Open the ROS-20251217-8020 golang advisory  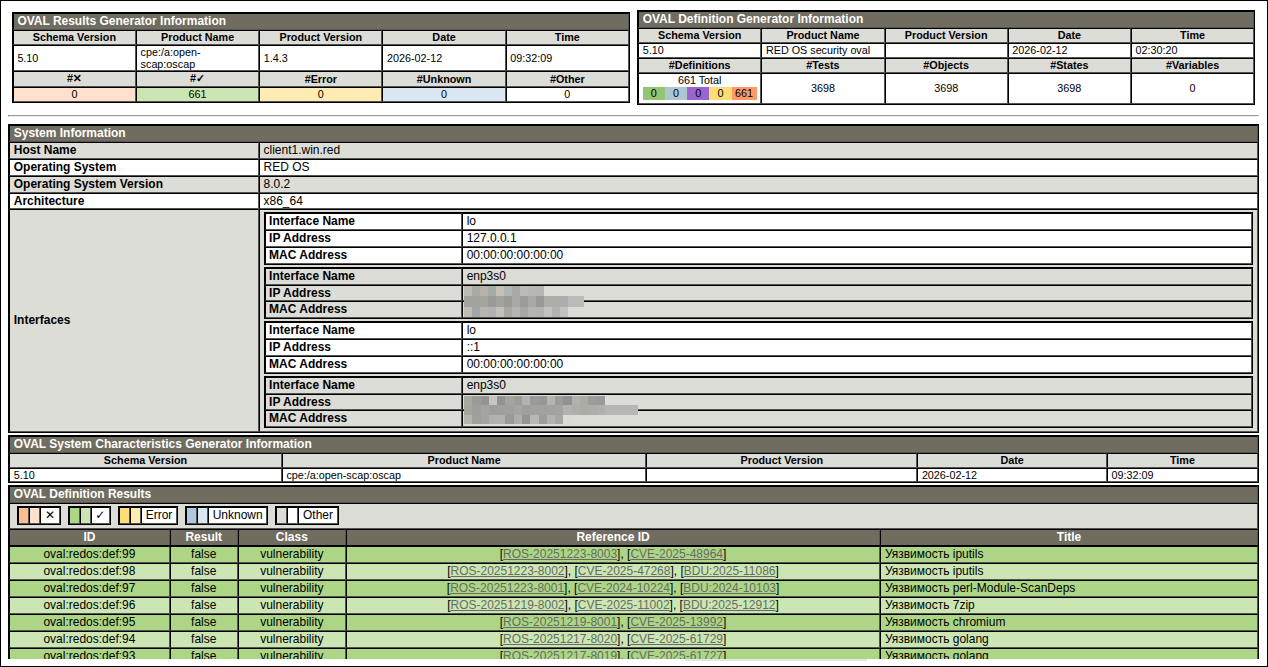click(x=561, y=639)
